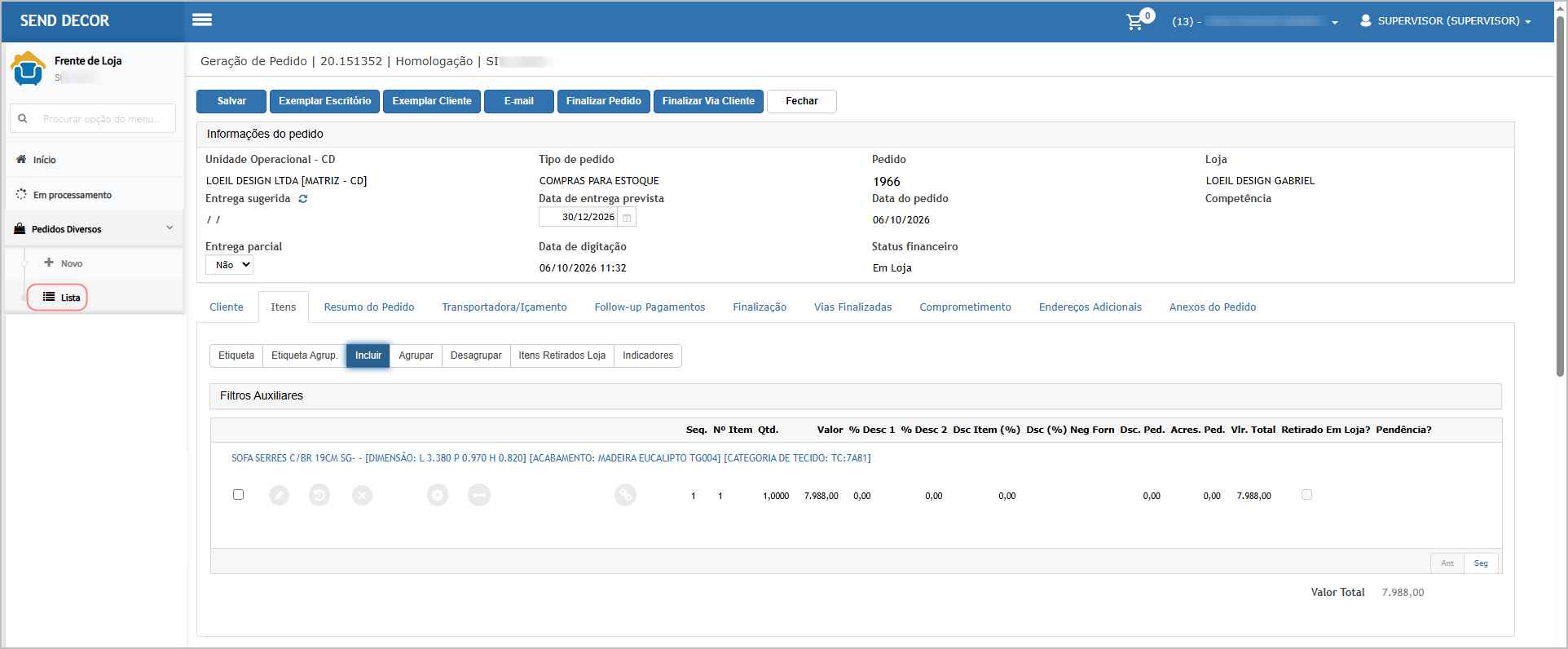Open calendar picker for Data de entrega prevista

pyautogui.click(x=627, y=217)
